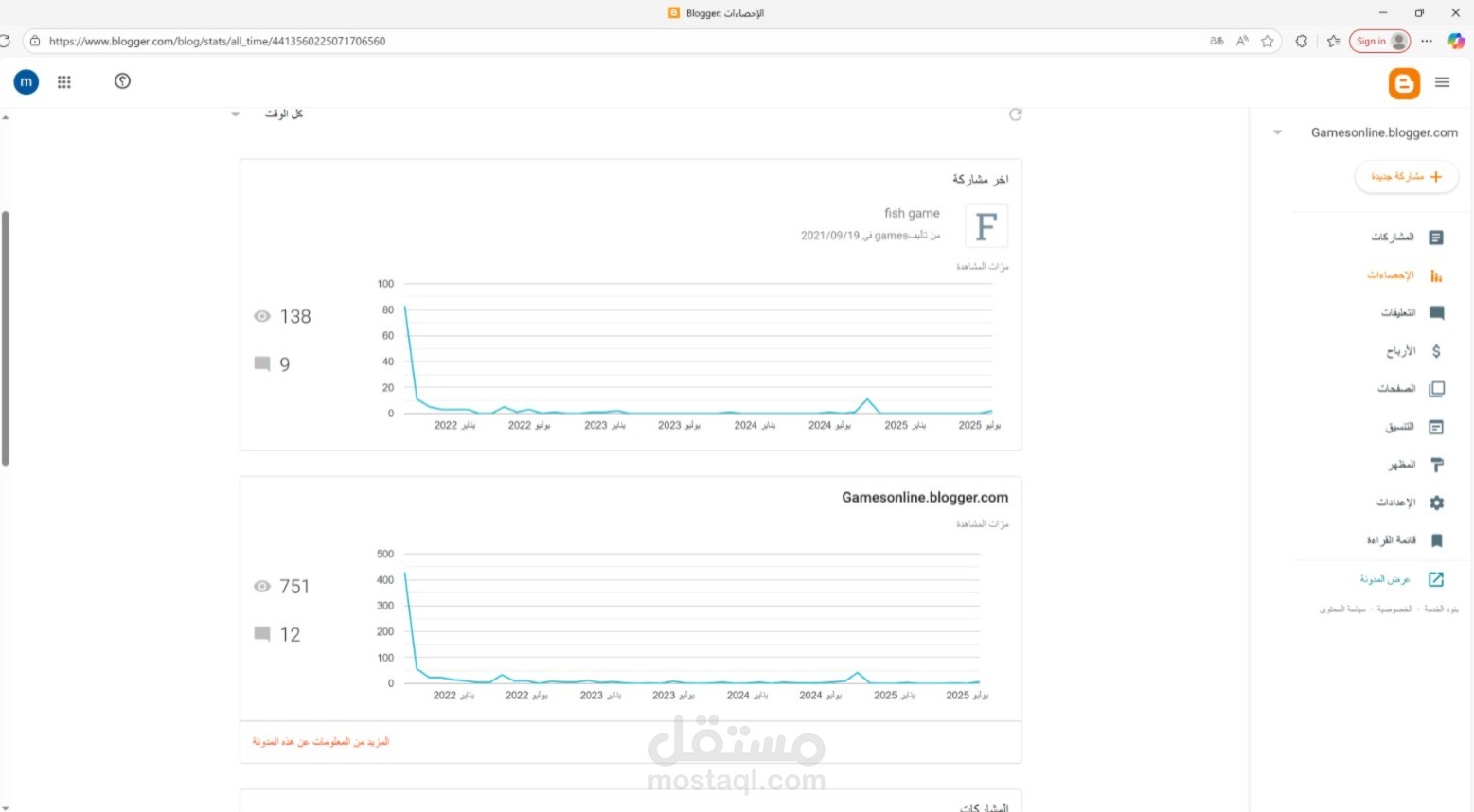
Task: Click the browser 'Sign in' button
Action: tap(1380, 42)
